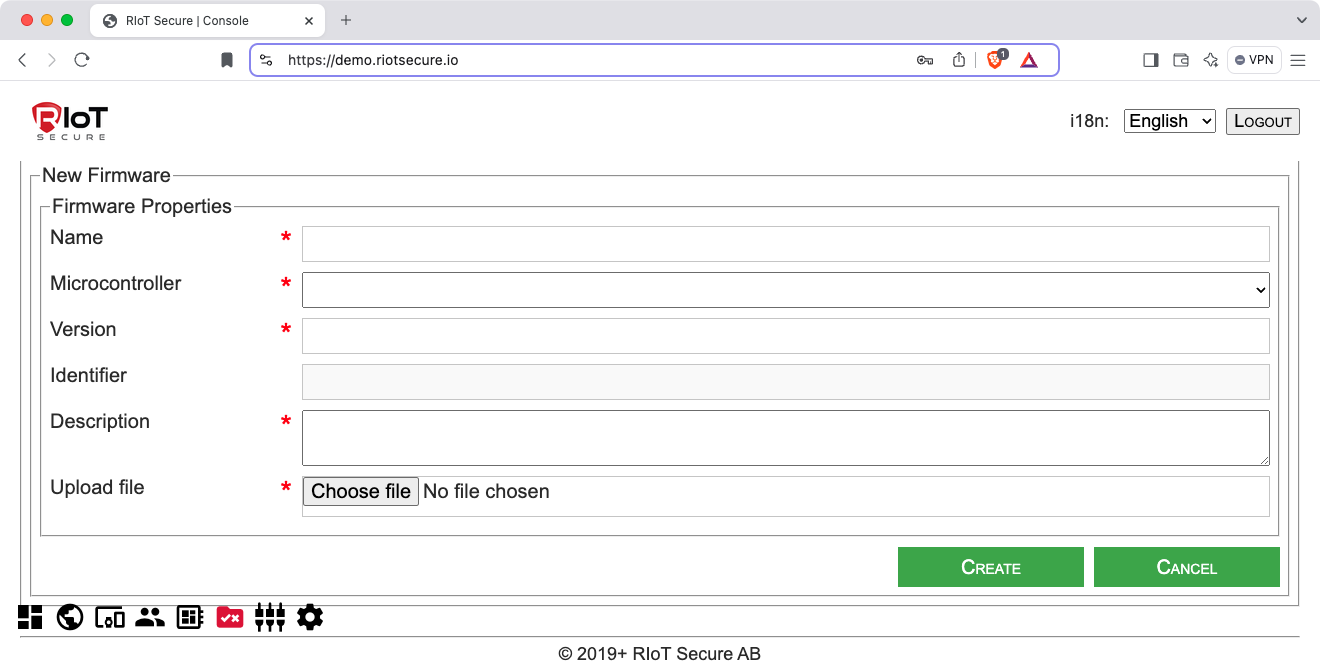Select the red firmware folder icon
Screen dimensions: 1320x665
tap(230, 618)
